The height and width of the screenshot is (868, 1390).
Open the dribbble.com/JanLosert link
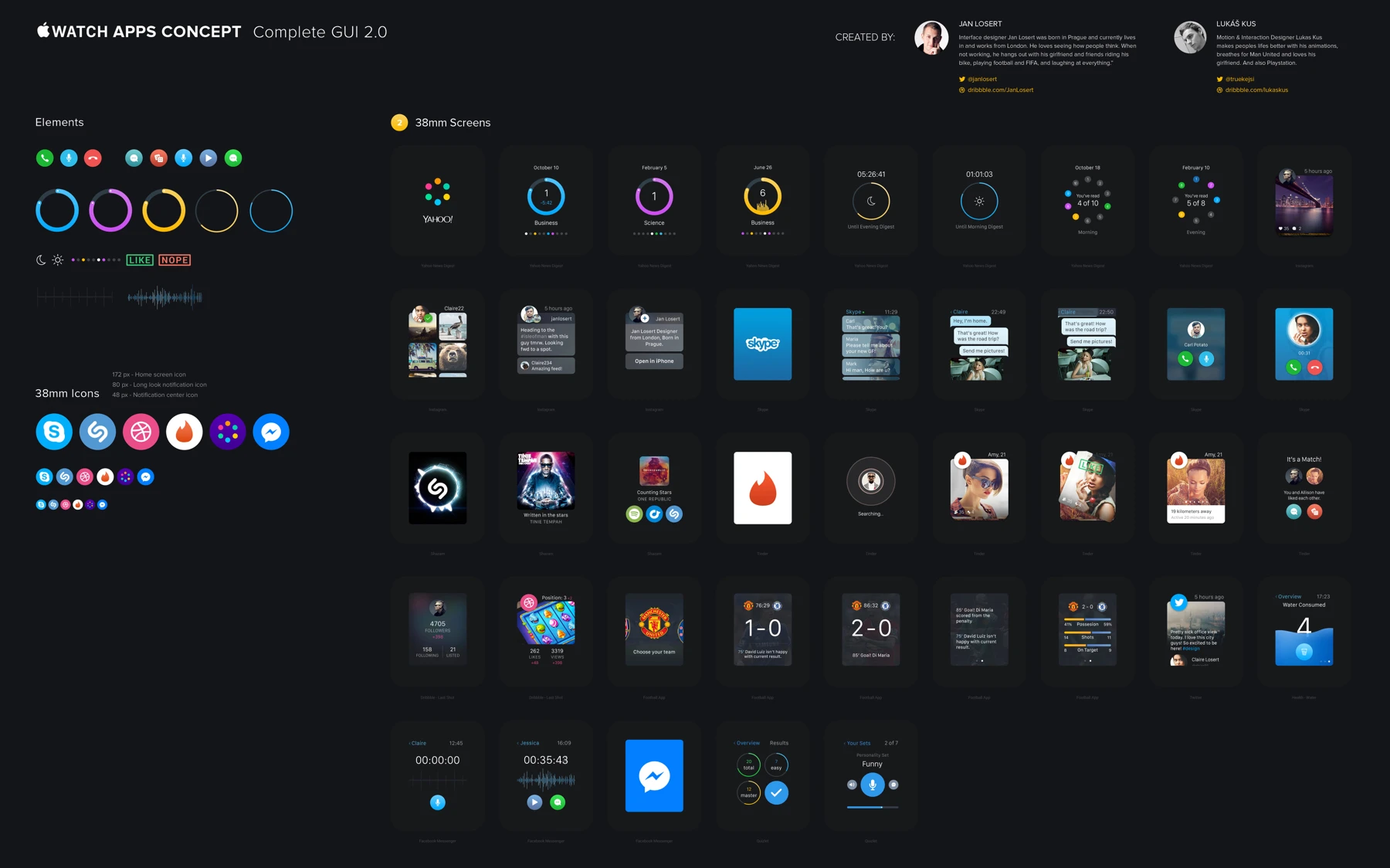[x=1000, y=90]
